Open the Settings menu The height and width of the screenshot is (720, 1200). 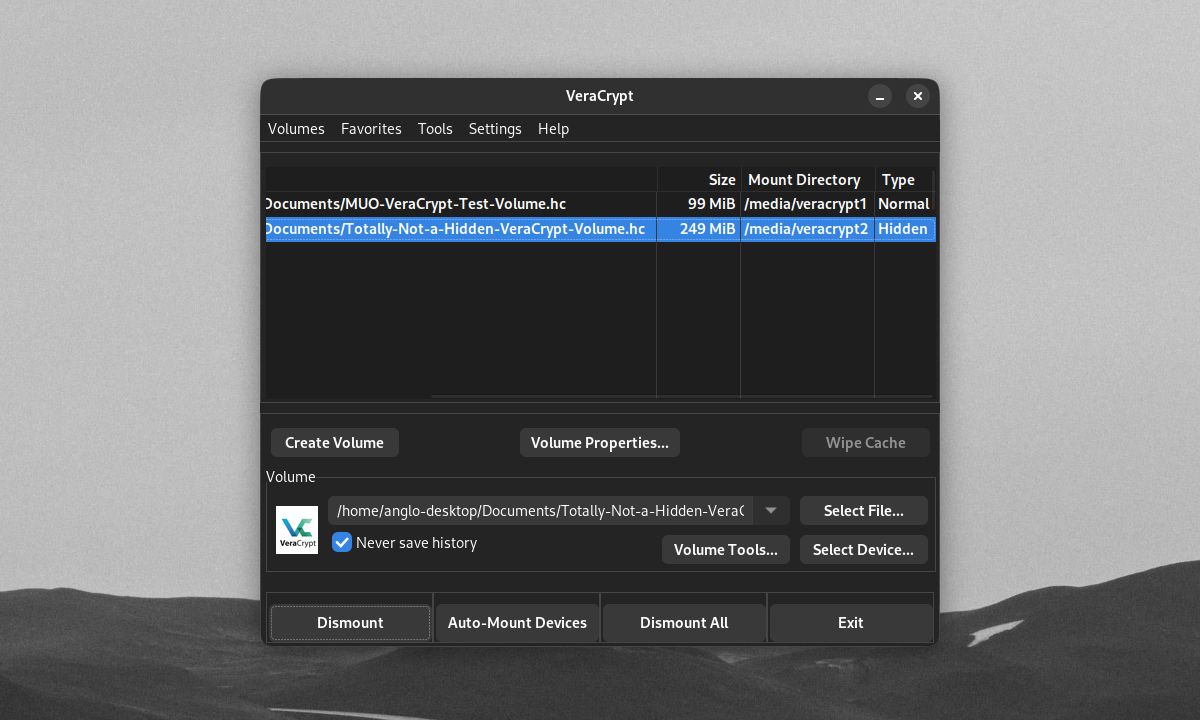point(495,129)
